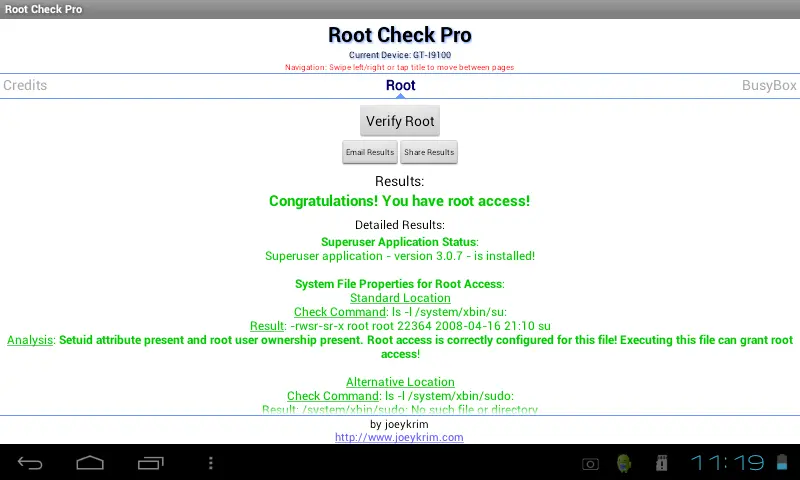Select the Root page tab

click(x=401, y=85)
